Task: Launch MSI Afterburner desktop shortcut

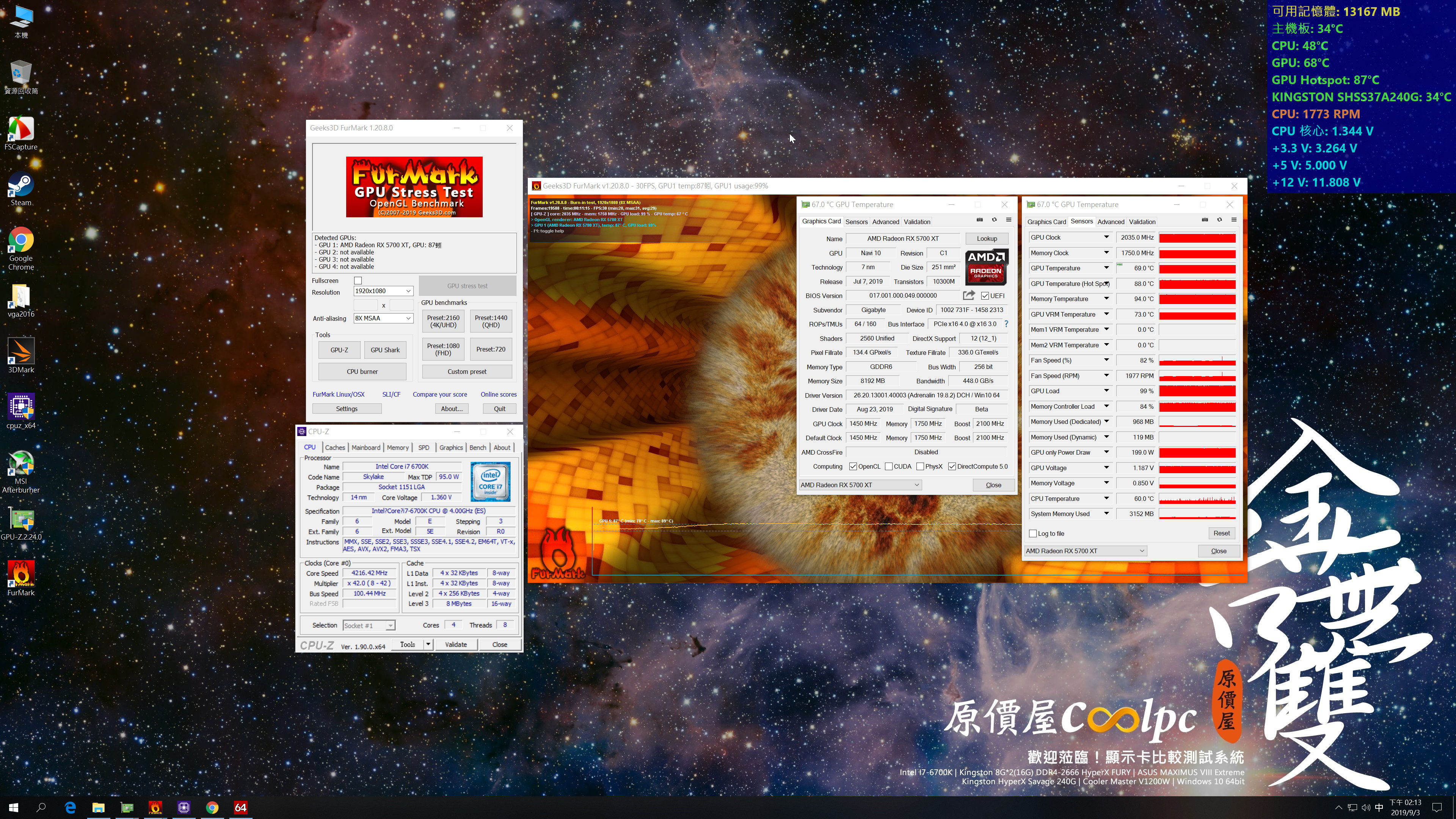Action: pyautogui.click(x=21, y=471)
